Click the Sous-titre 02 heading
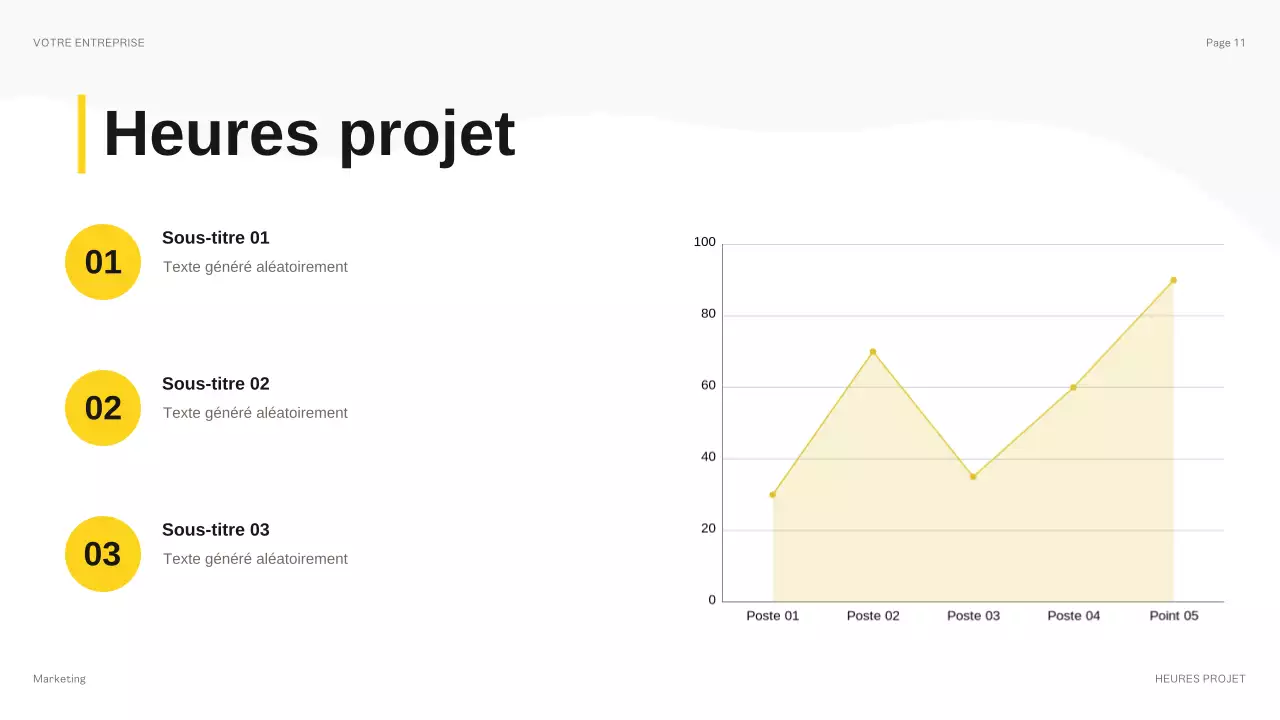 216,384
